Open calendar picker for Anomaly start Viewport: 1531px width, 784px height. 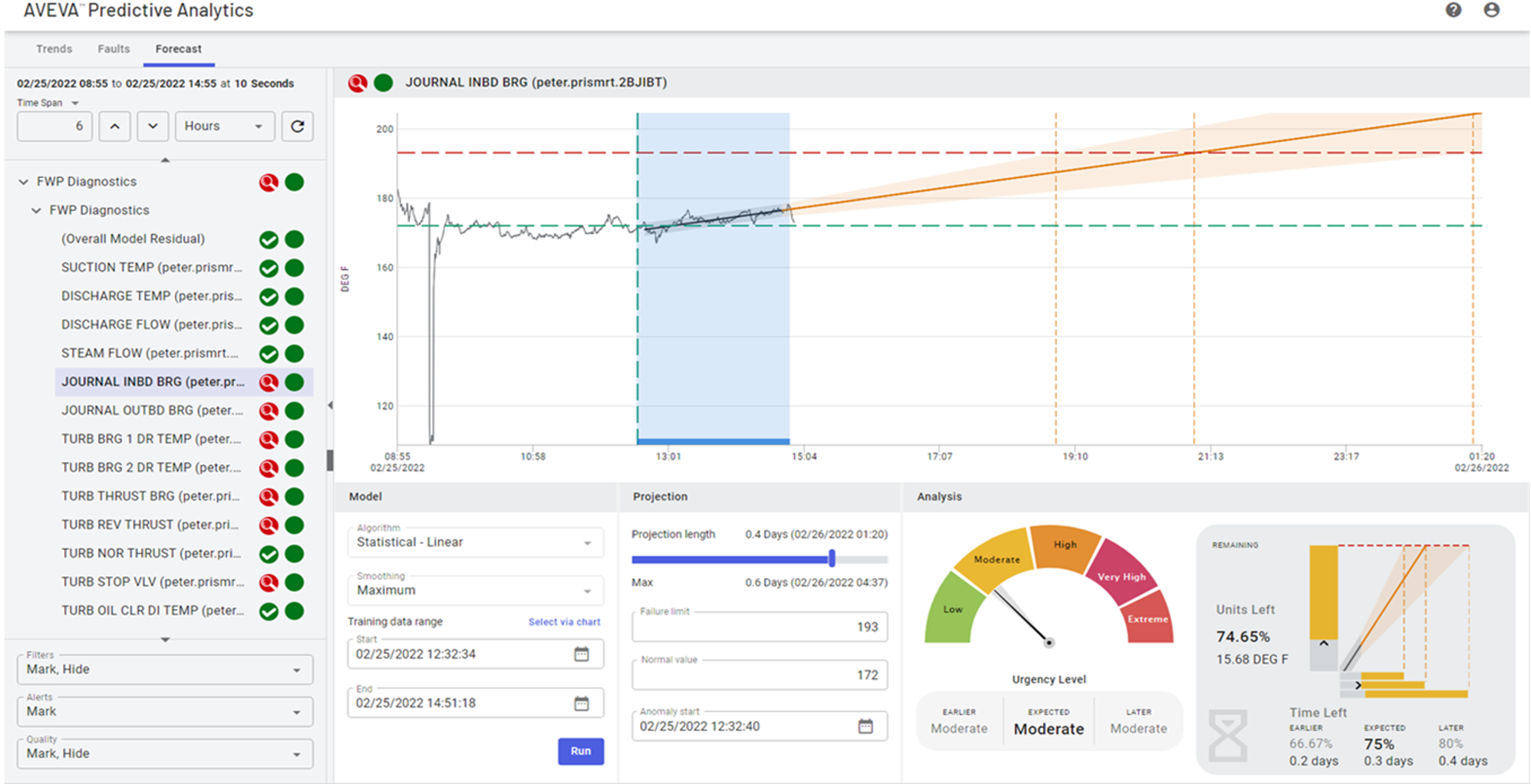point(866,726)
